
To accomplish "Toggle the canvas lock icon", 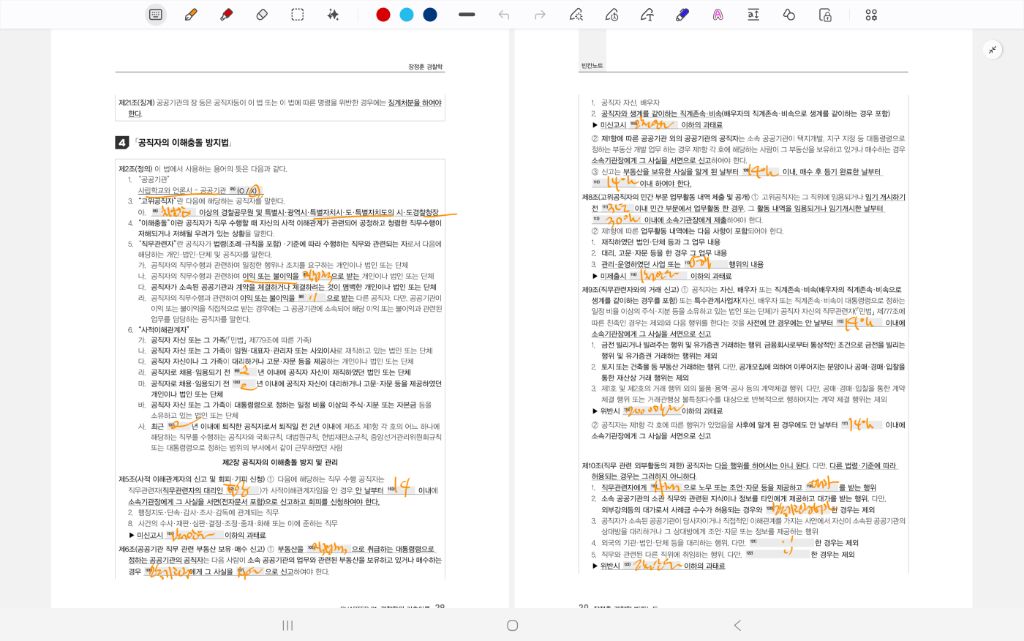I will (x=825, y=14).
